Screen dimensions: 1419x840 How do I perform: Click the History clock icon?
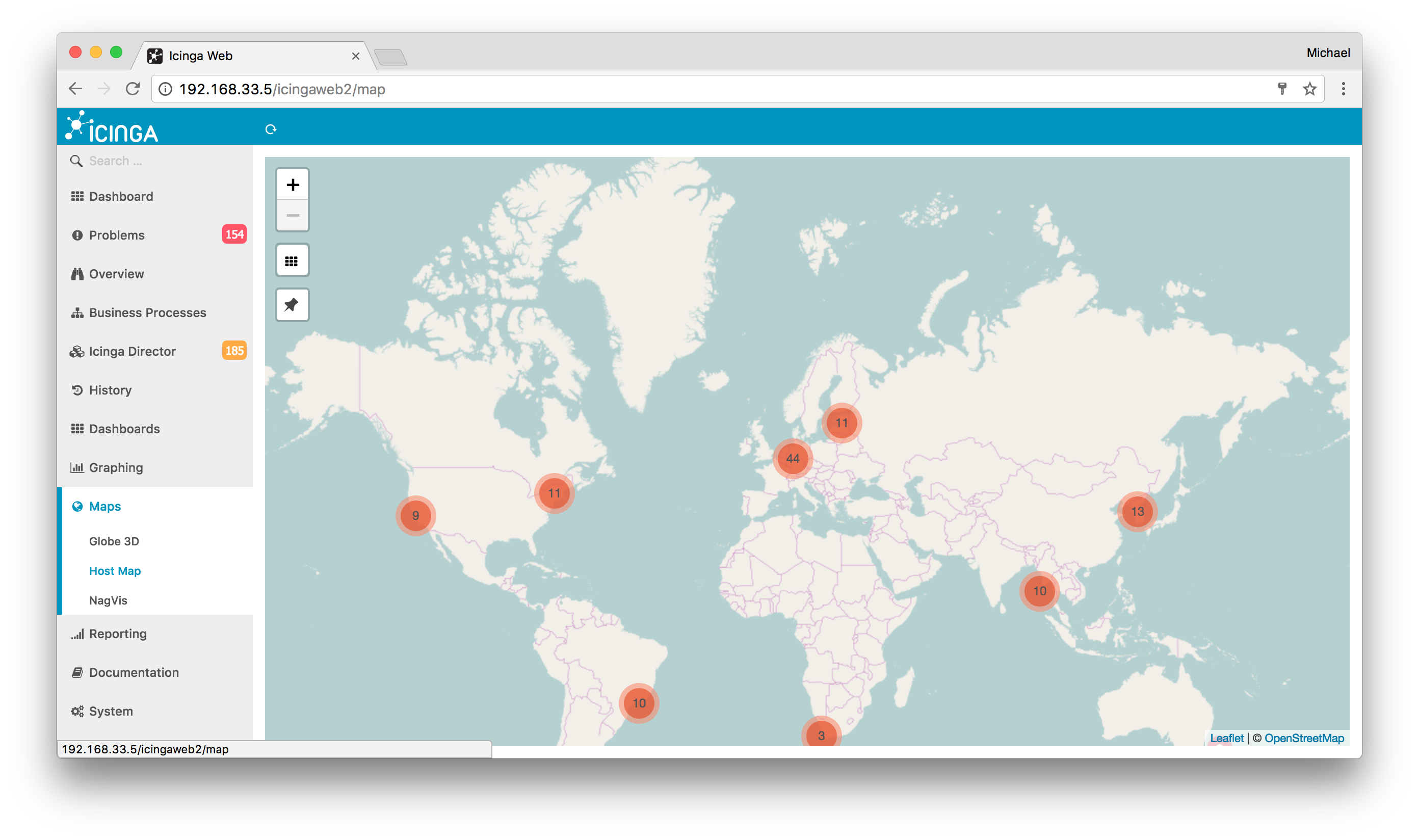tap(77, 390)
